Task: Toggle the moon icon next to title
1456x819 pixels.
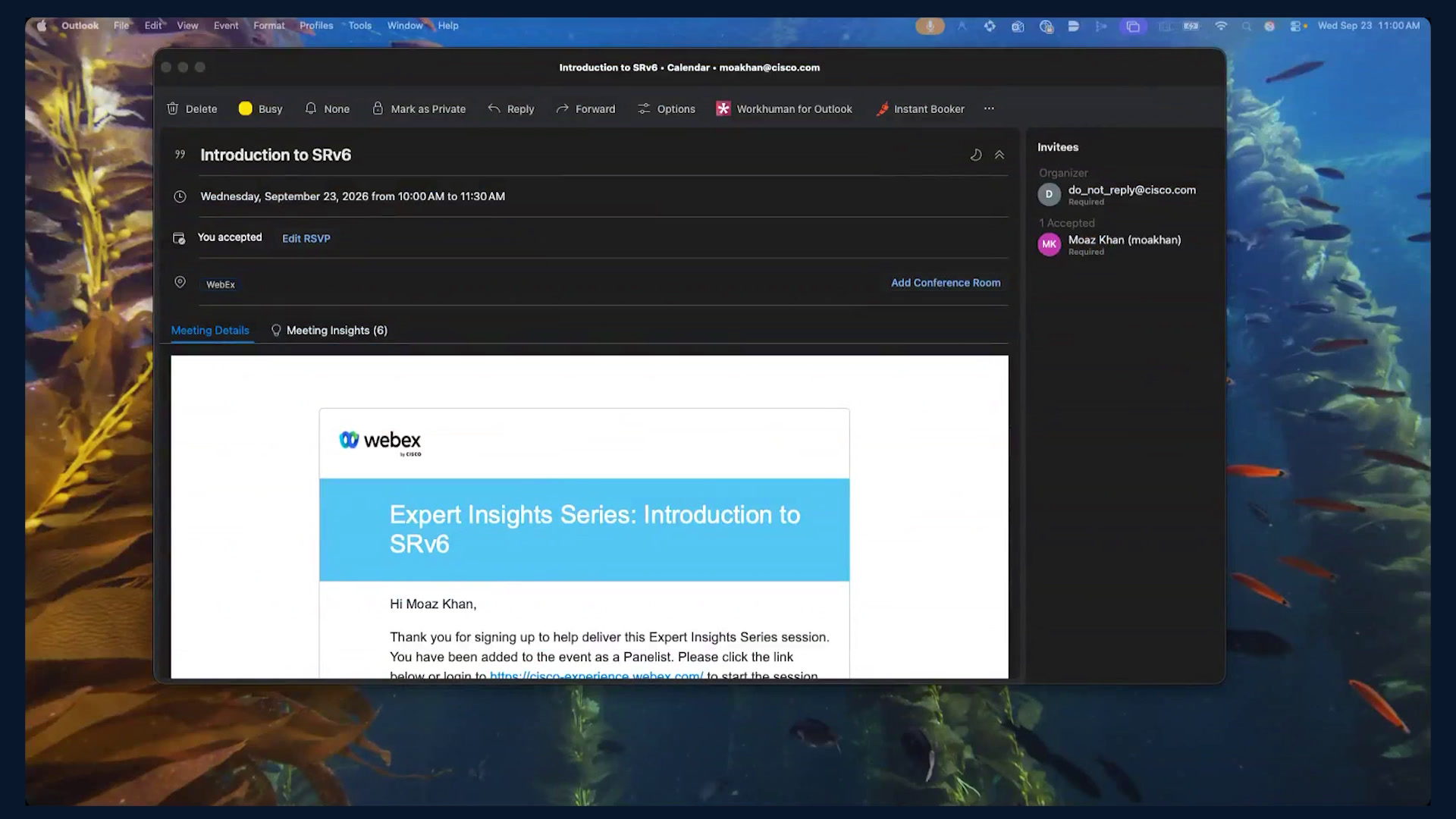Action: point(976,155)
